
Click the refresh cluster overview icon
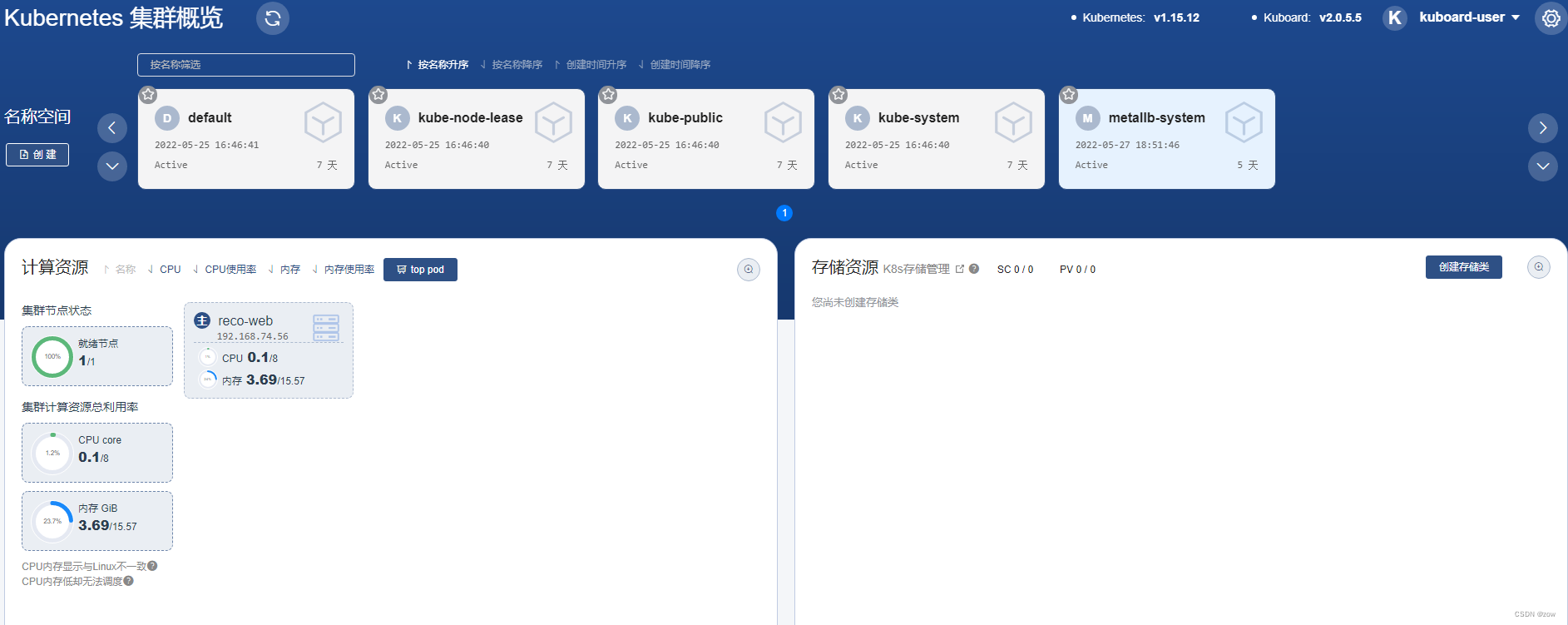pos(273,18)
